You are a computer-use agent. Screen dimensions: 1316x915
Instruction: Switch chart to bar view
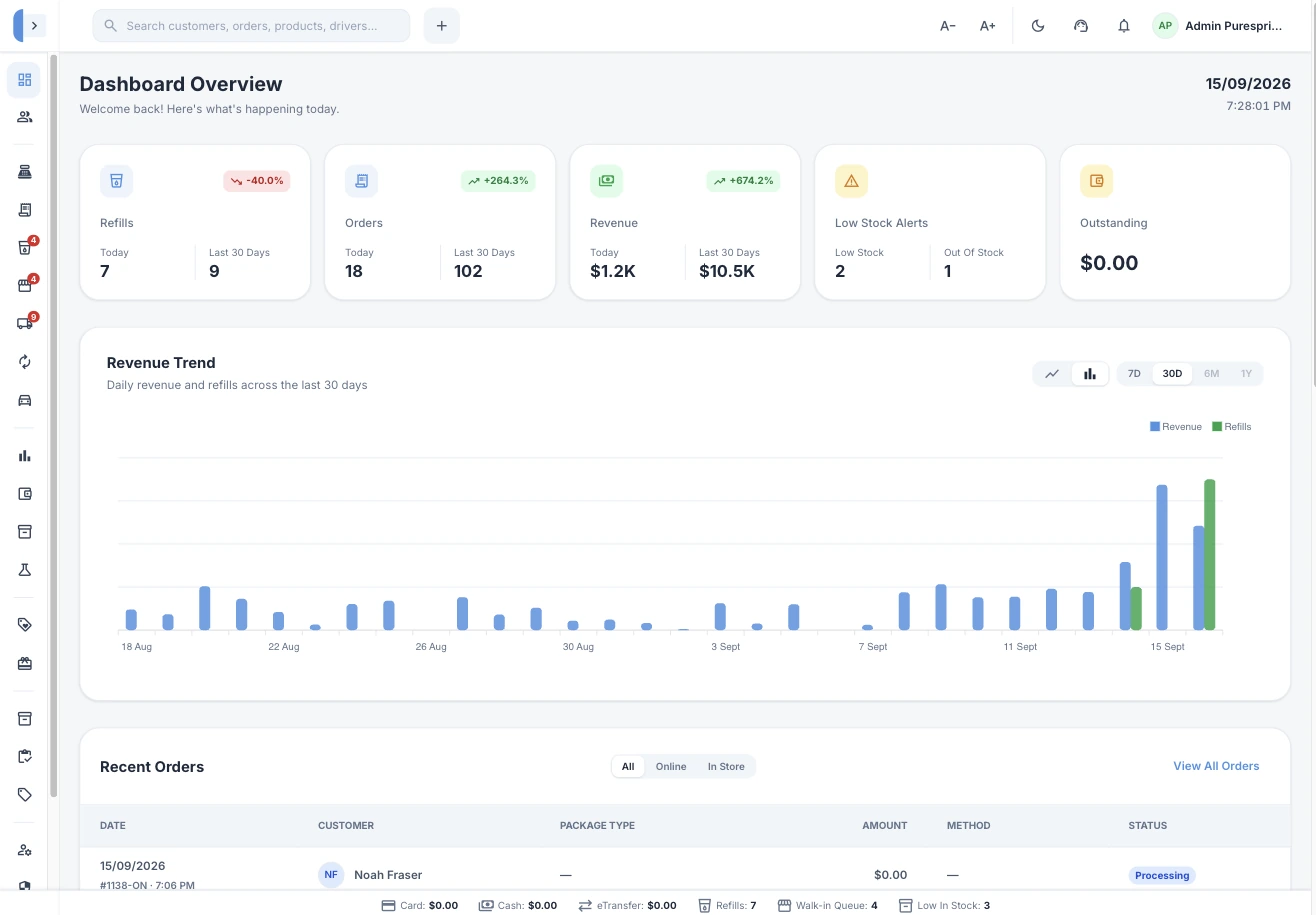coord(1090,374)
